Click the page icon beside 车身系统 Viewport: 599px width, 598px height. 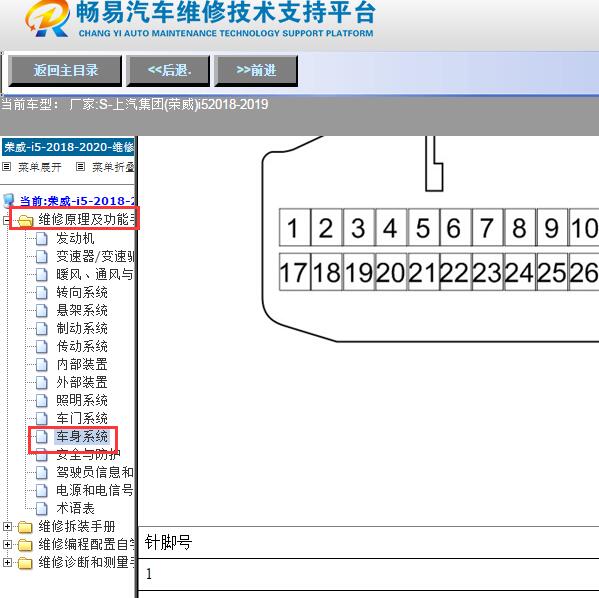(x=42, y=436)
